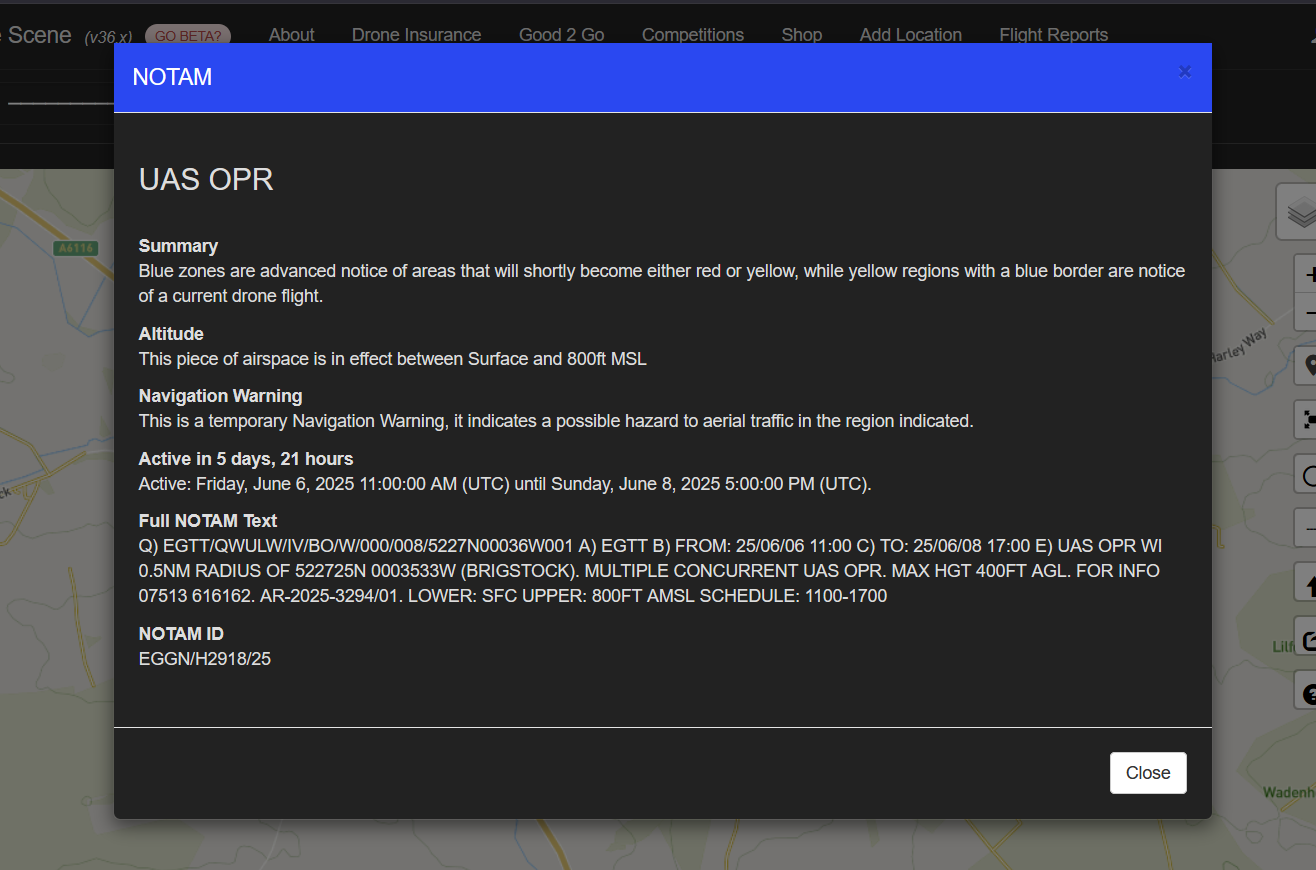This screenshot has width=1316, height=870.
Task: Navigate to the Competitions page
Action: pos(693,35)
